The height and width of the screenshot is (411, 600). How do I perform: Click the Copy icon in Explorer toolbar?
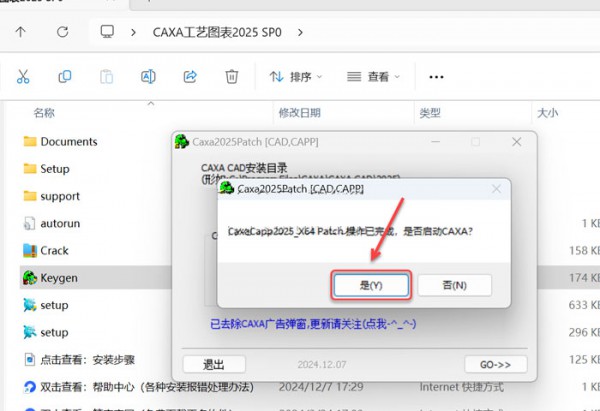(65, 77)
